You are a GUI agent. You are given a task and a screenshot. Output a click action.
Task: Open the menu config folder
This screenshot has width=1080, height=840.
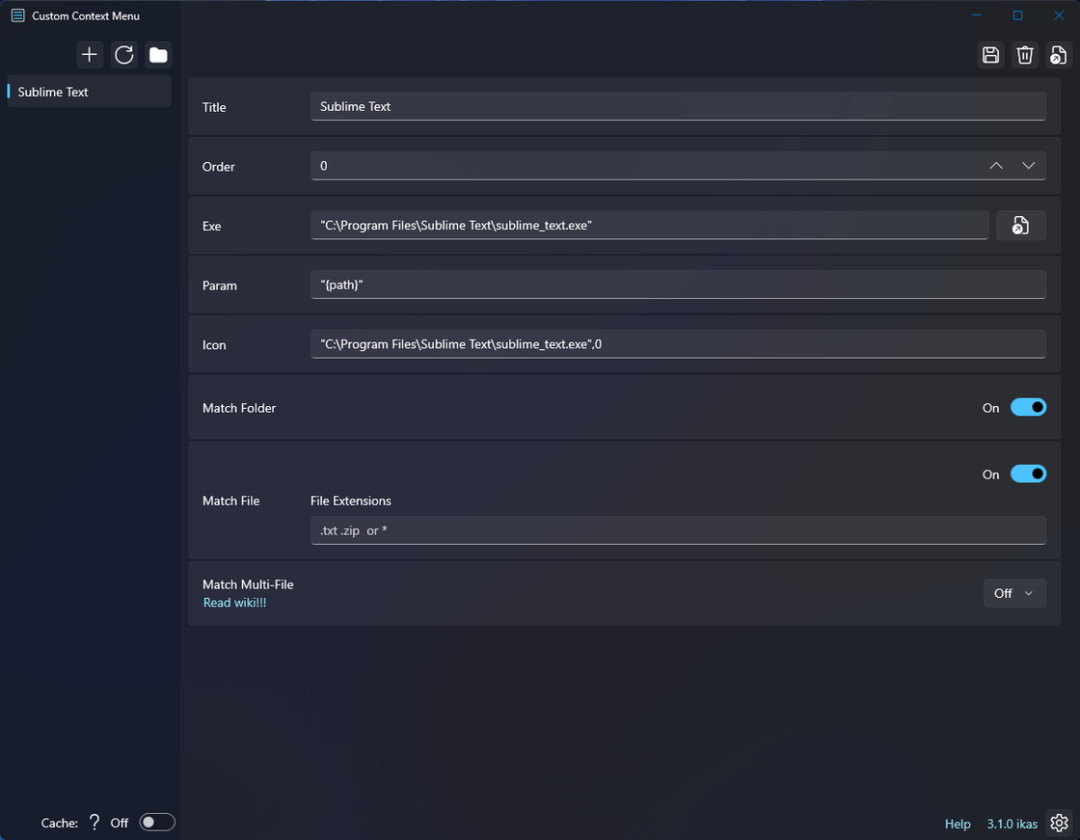point(158,55)
